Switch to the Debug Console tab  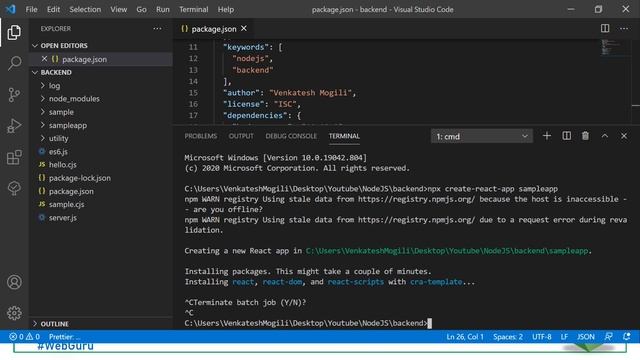coord(291,136)
